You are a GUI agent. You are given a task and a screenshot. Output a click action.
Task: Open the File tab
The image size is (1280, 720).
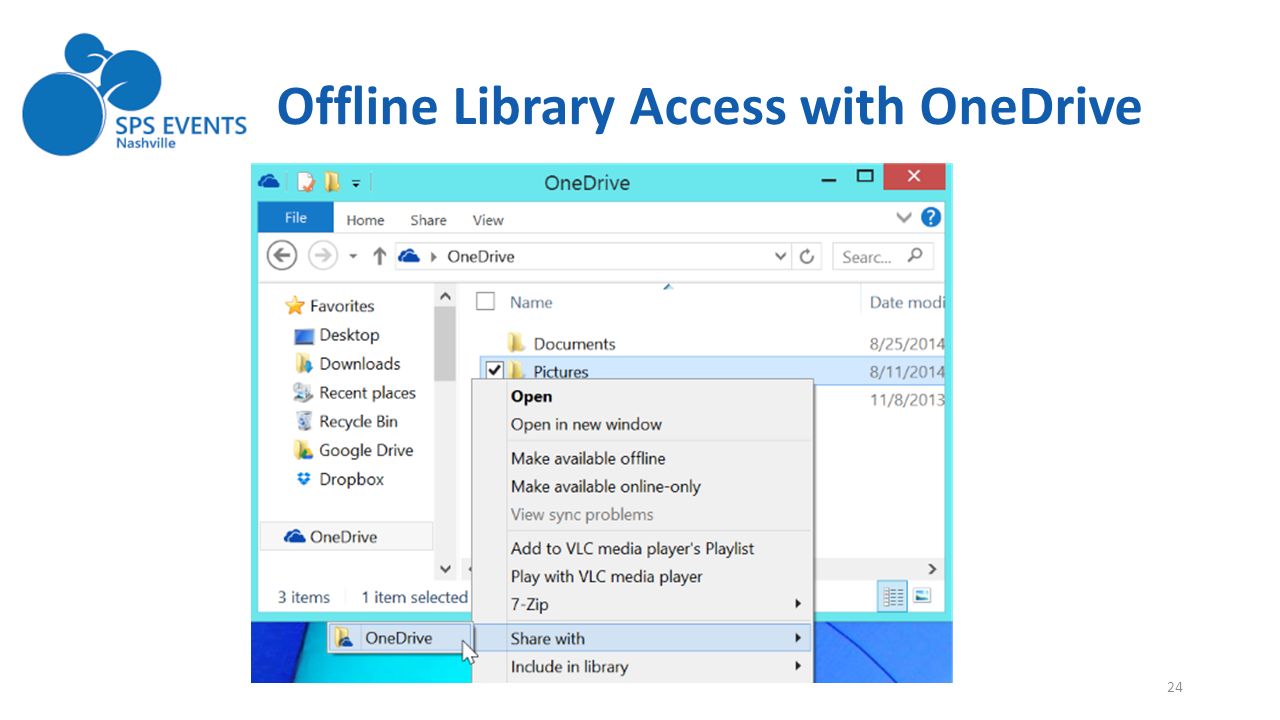click(x=295, y=218)
